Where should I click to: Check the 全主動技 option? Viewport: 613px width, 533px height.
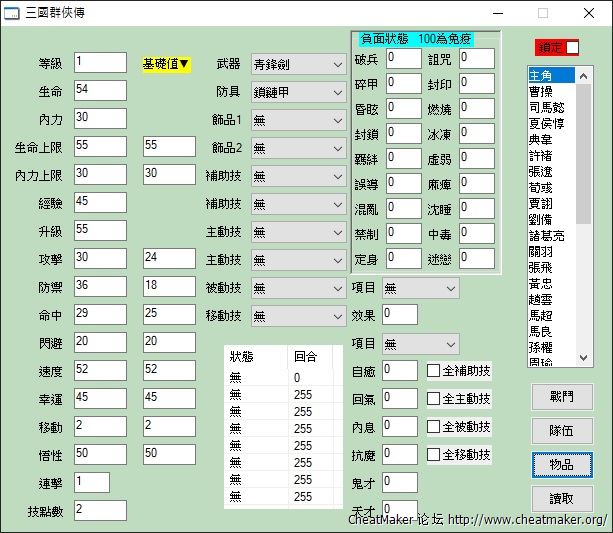pyautogui.click(x=433, y=398)
